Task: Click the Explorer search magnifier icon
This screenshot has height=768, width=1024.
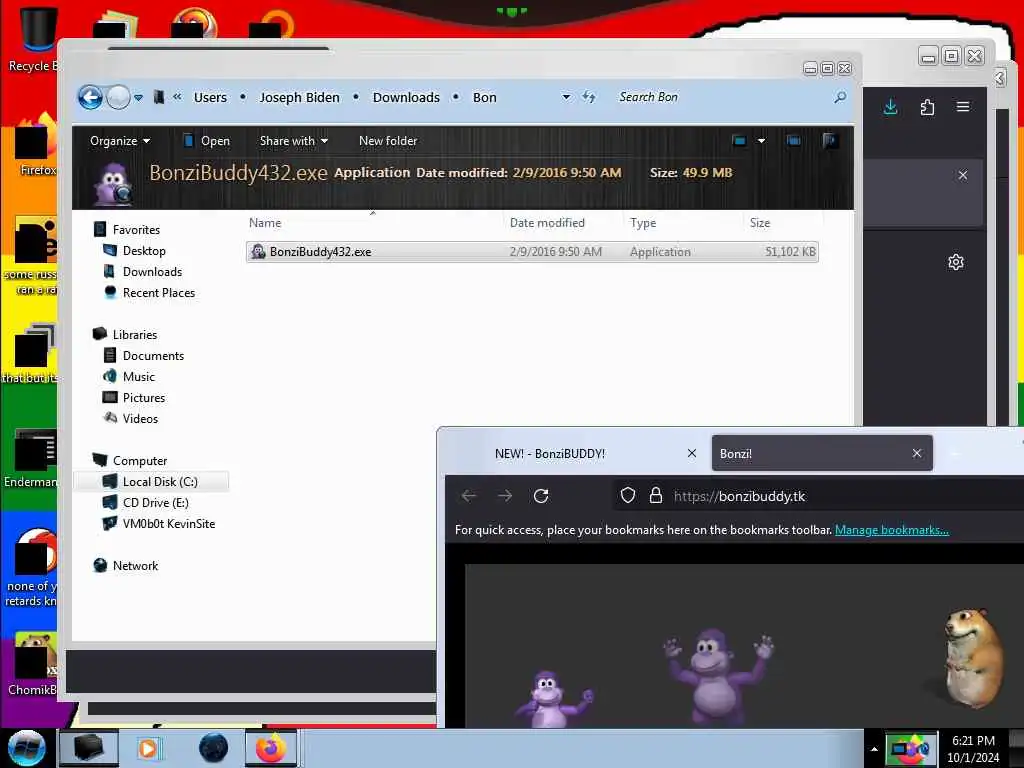Action: click(x=840, y=97)
